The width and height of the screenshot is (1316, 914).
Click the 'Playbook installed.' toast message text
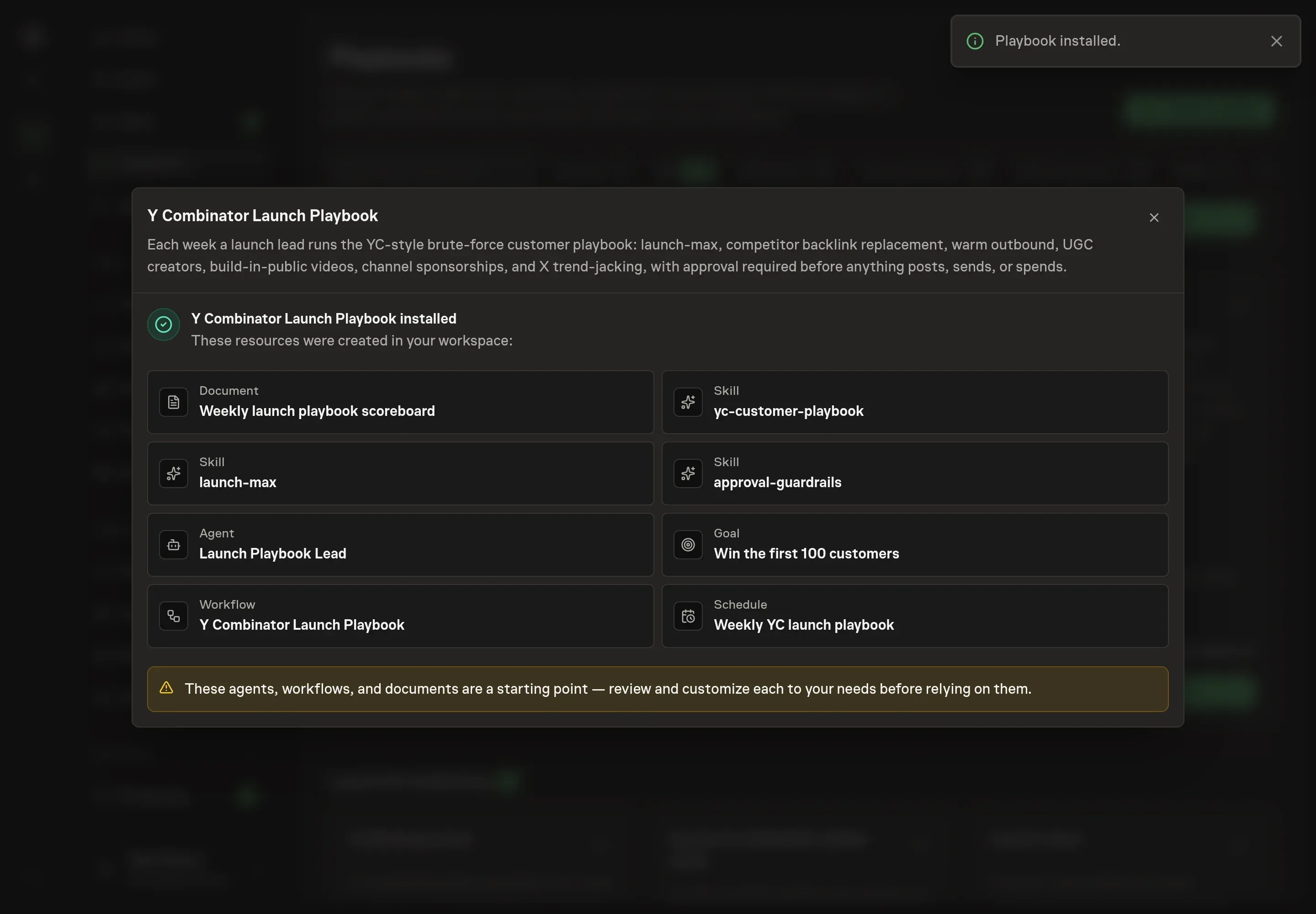pos(1058,41)
